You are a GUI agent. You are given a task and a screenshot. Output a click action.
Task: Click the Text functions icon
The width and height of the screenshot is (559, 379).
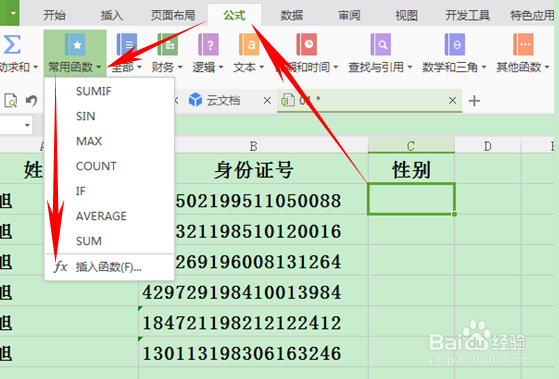coord(249,45)
